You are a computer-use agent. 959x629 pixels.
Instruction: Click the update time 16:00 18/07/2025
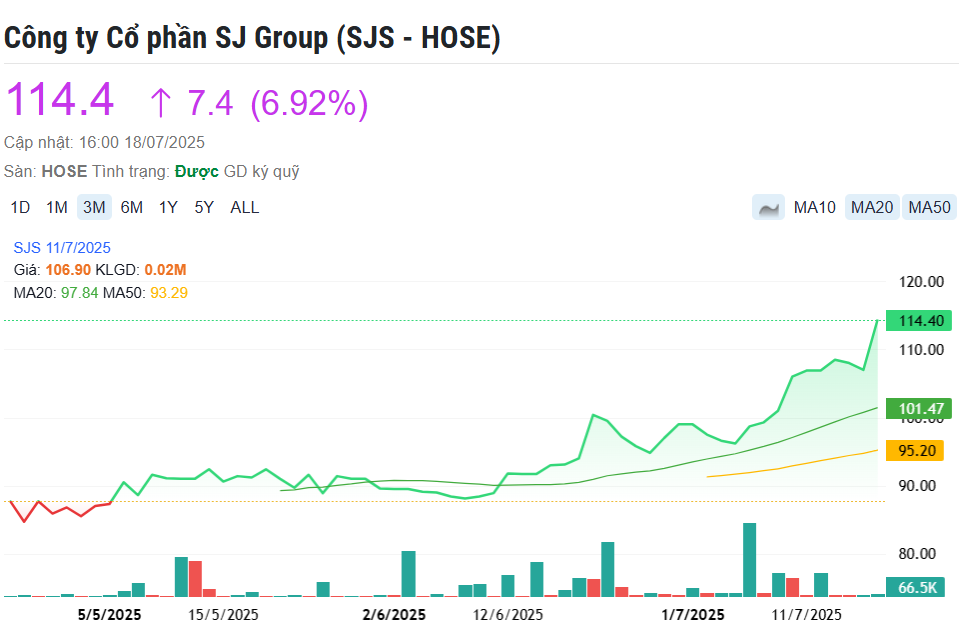click(x=142, y=143)
